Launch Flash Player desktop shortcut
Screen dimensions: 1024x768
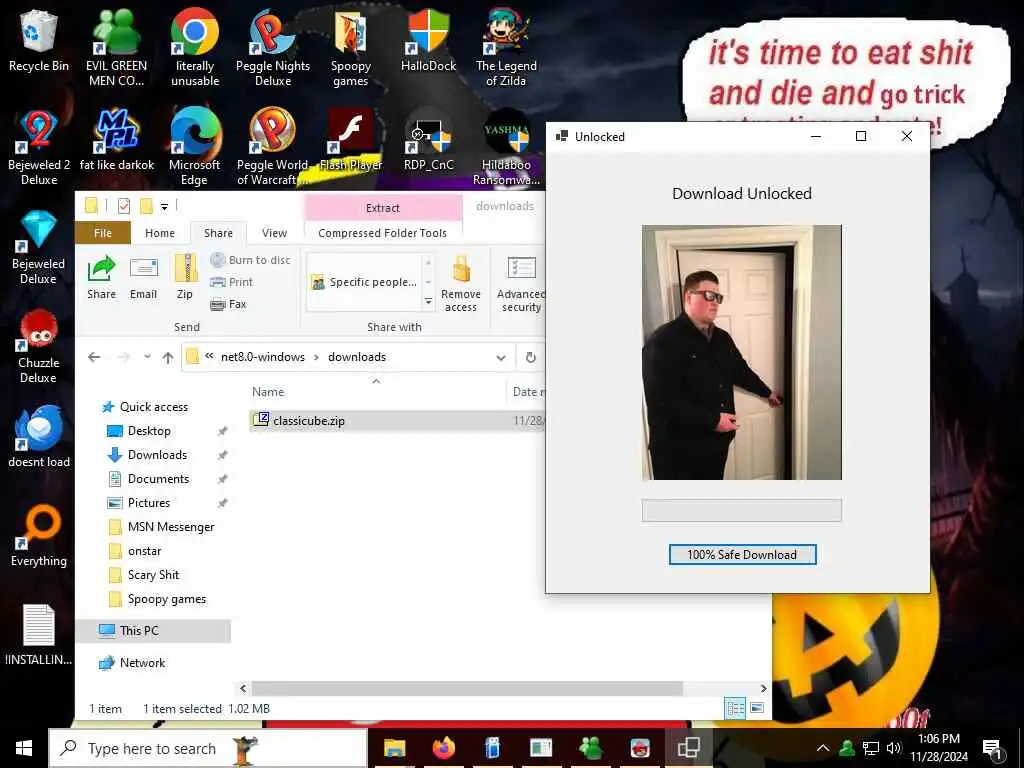pyautogui.click(x=351, y=140)
